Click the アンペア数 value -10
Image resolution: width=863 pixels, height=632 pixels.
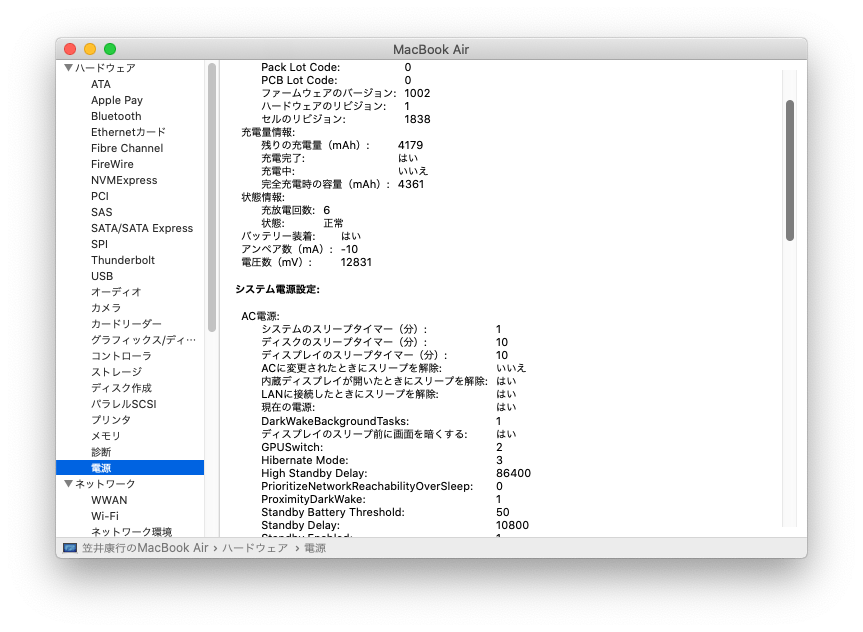(x=349, y=249)
